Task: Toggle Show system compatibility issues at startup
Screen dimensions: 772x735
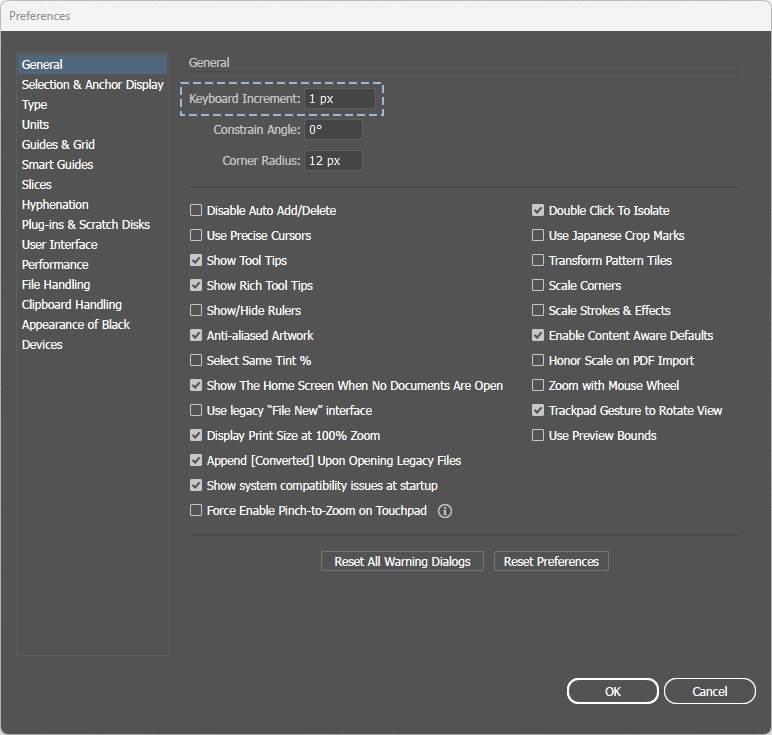Action: (196, 485)
